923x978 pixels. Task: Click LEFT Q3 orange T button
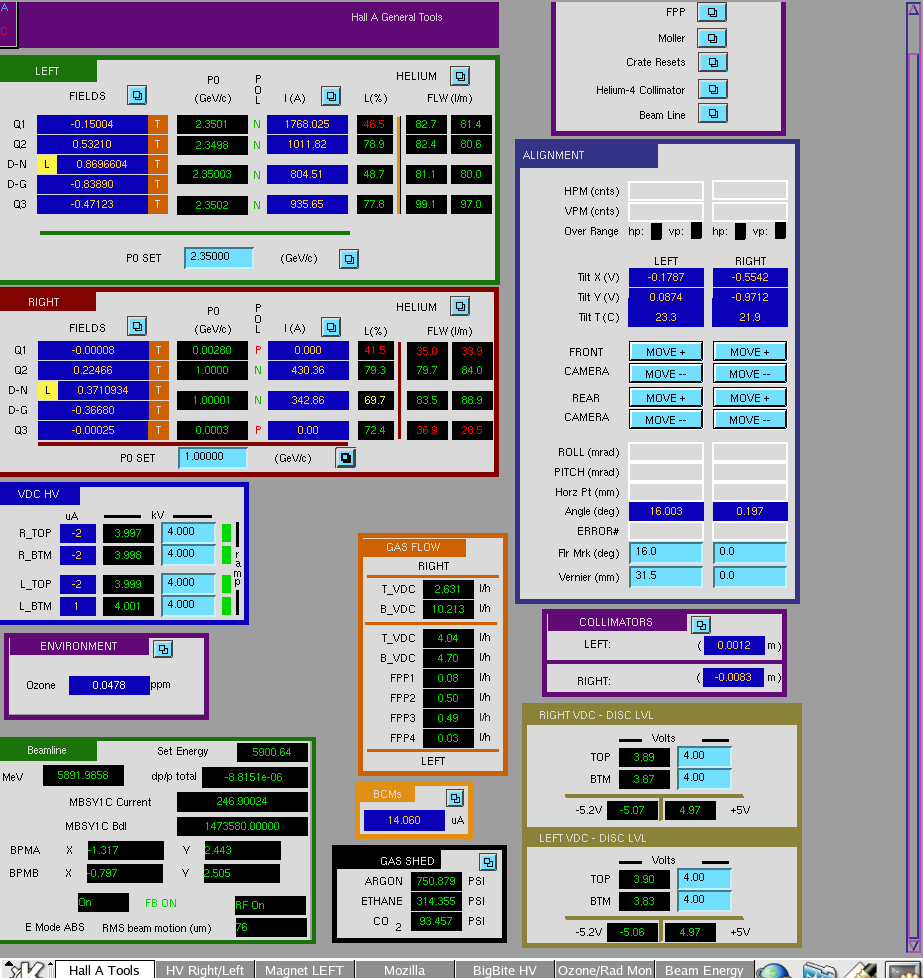[x=158, y=204]
